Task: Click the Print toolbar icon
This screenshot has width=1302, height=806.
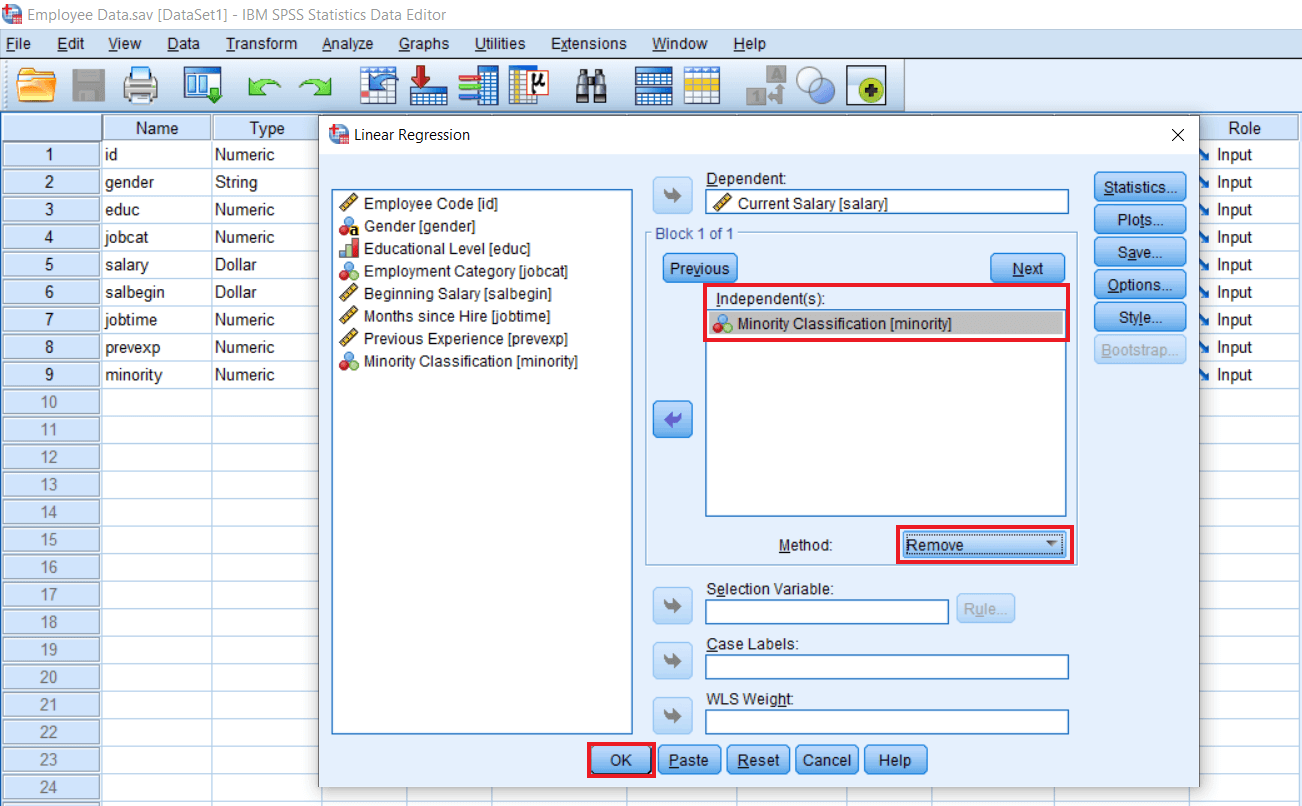Action: tap(141, 85)
